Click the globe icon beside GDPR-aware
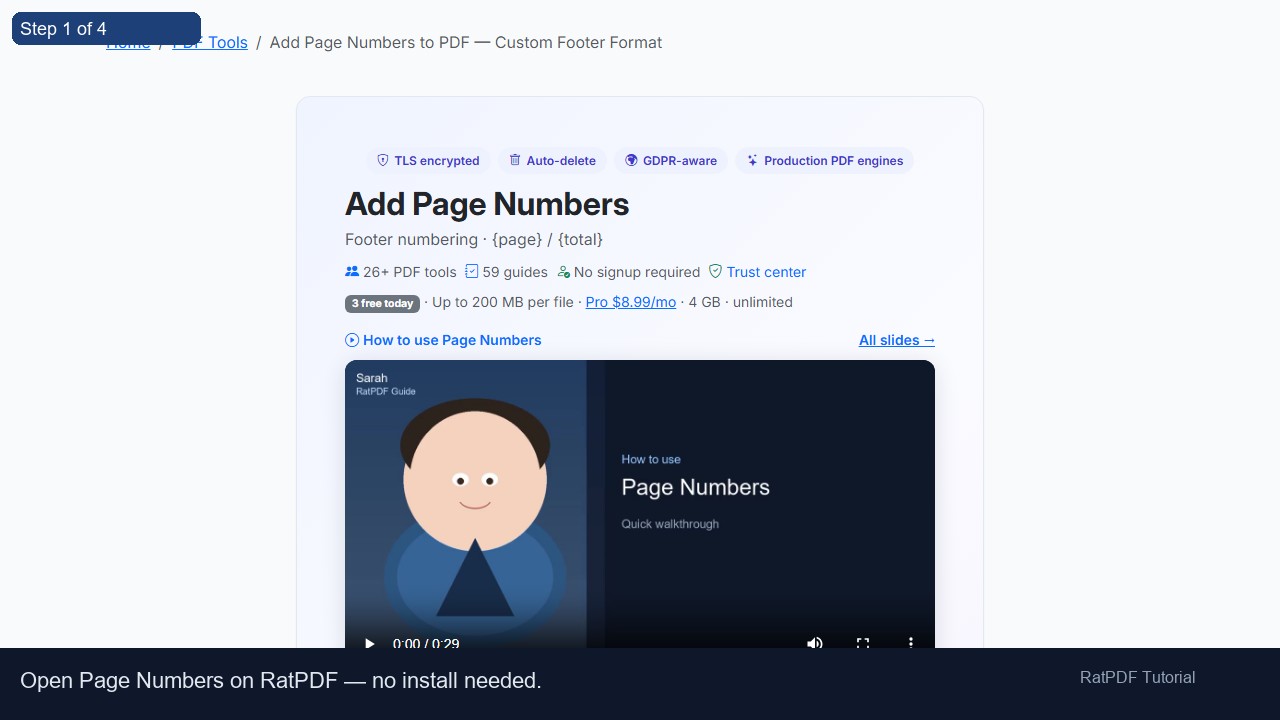The width and height of the screenshot is (1280, 720). [x=631, y=160]
